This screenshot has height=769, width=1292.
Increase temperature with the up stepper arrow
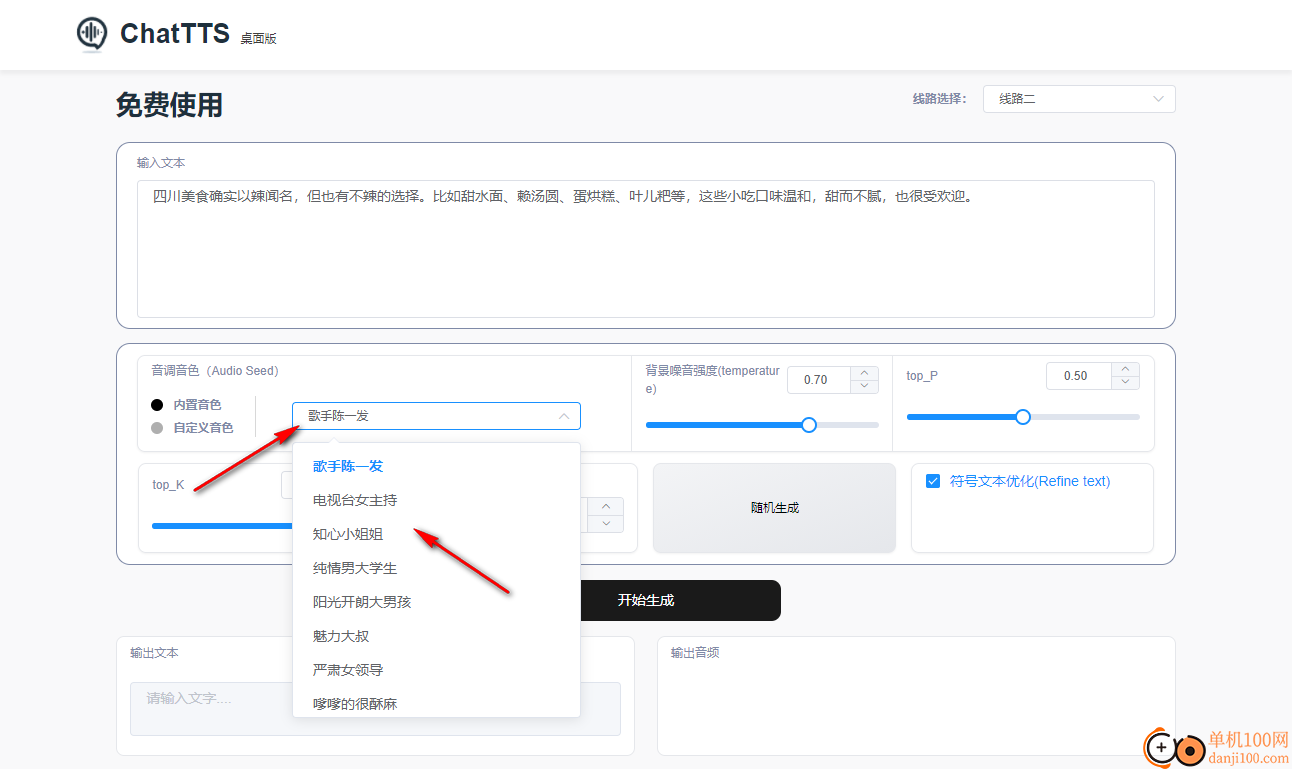click(865, 373)
